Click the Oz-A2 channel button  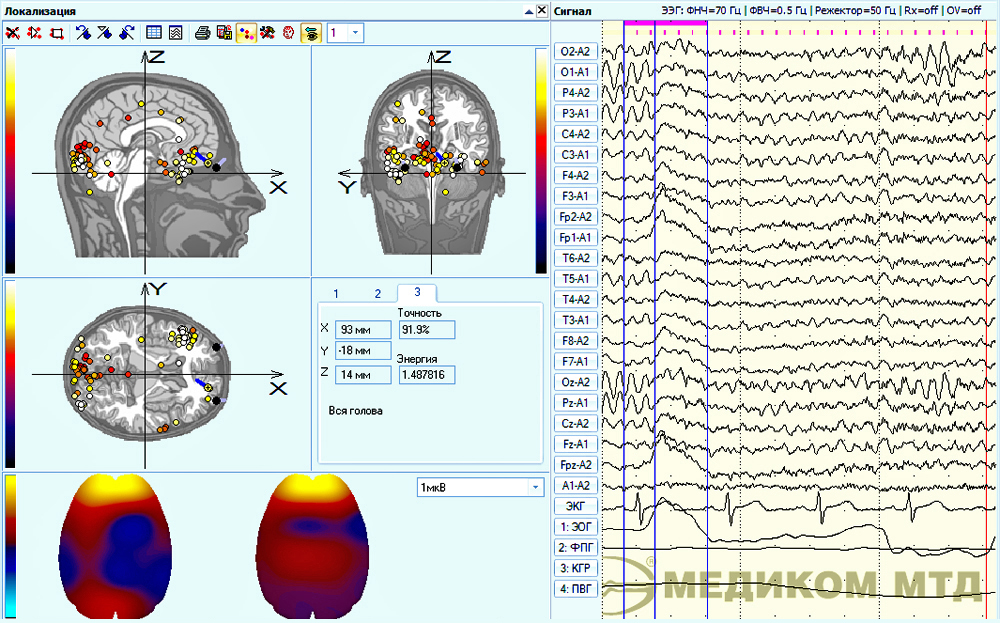coord(576,383)
